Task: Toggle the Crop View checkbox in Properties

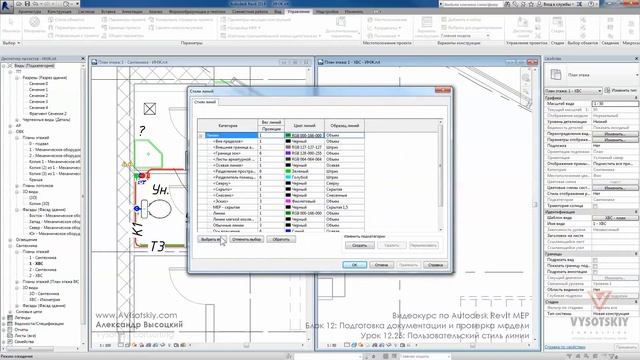Action: tap(595, 260)
